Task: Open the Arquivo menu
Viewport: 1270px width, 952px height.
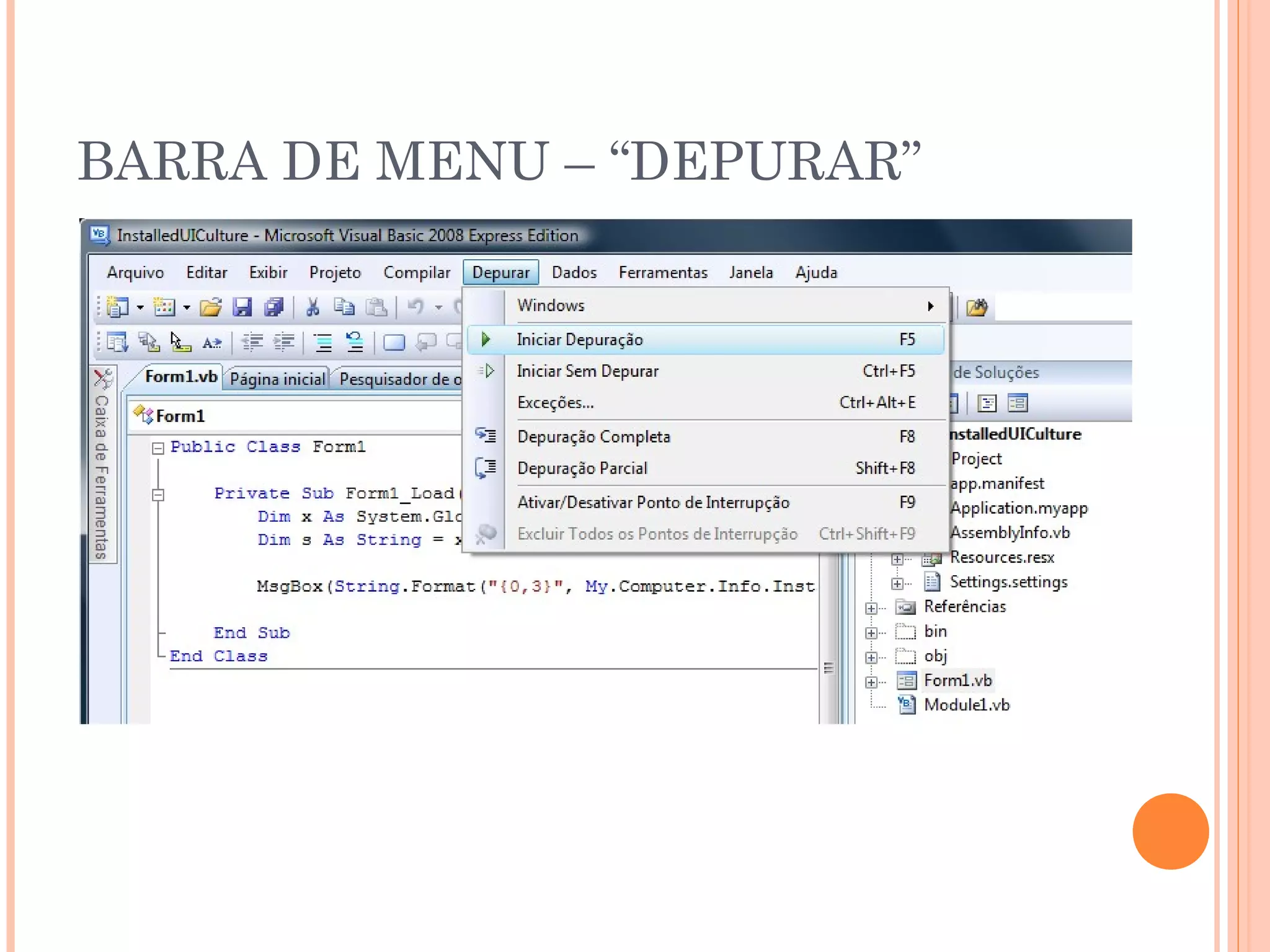Action: 135,273
